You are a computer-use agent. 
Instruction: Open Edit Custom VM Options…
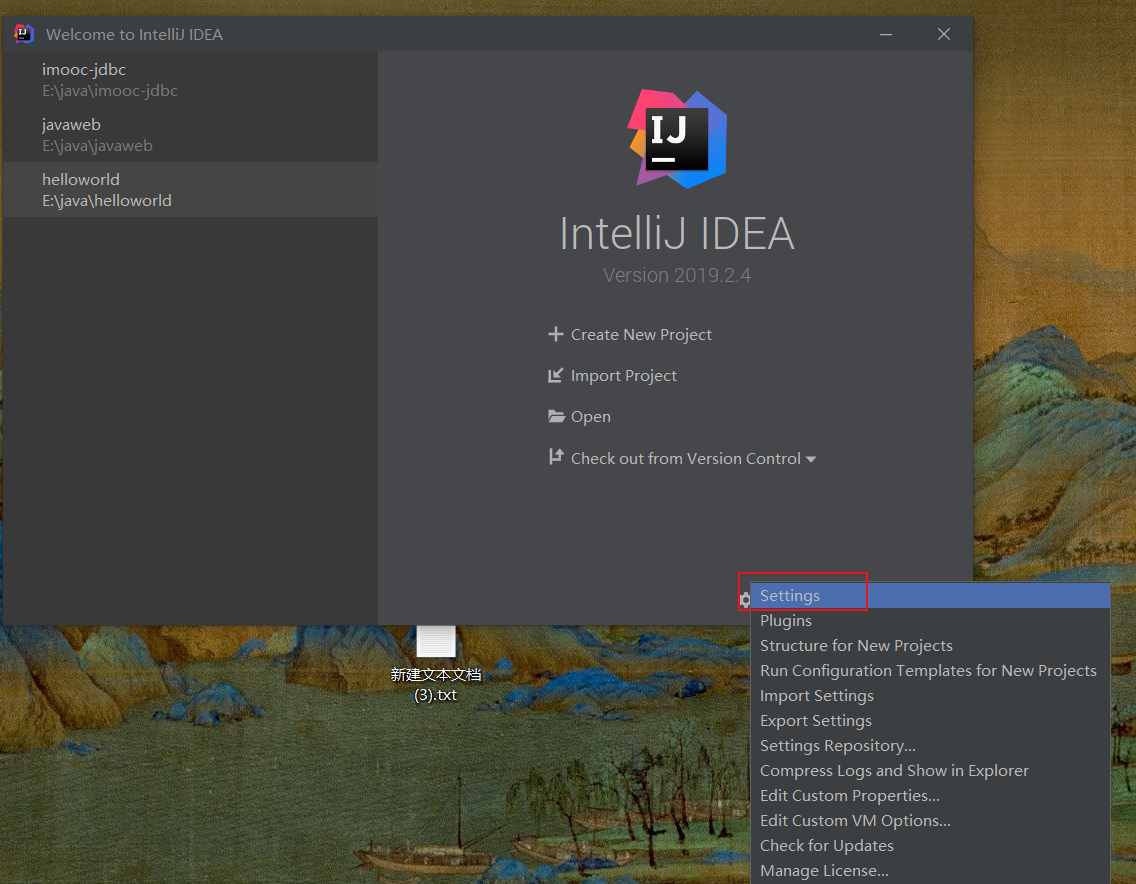930,821
